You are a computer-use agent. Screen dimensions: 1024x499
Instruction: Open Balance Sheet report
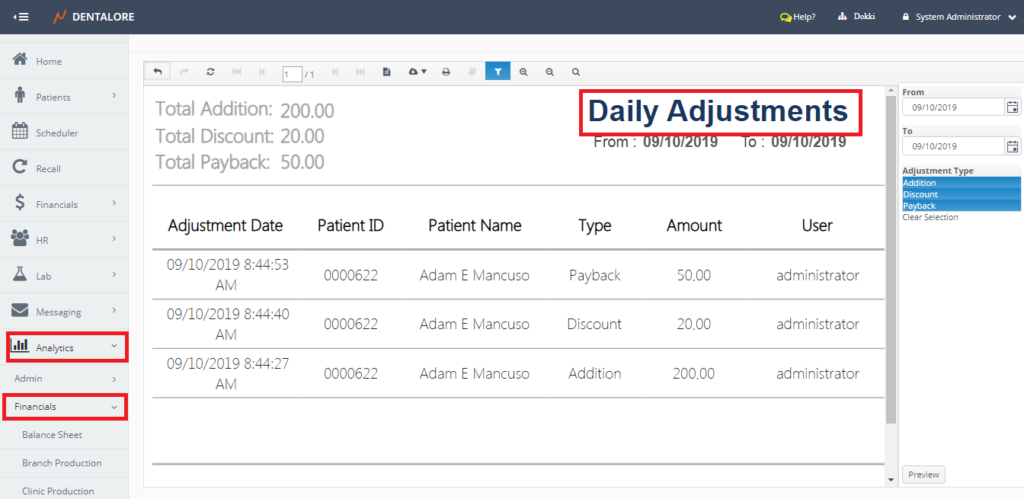[x=52, y=435]
